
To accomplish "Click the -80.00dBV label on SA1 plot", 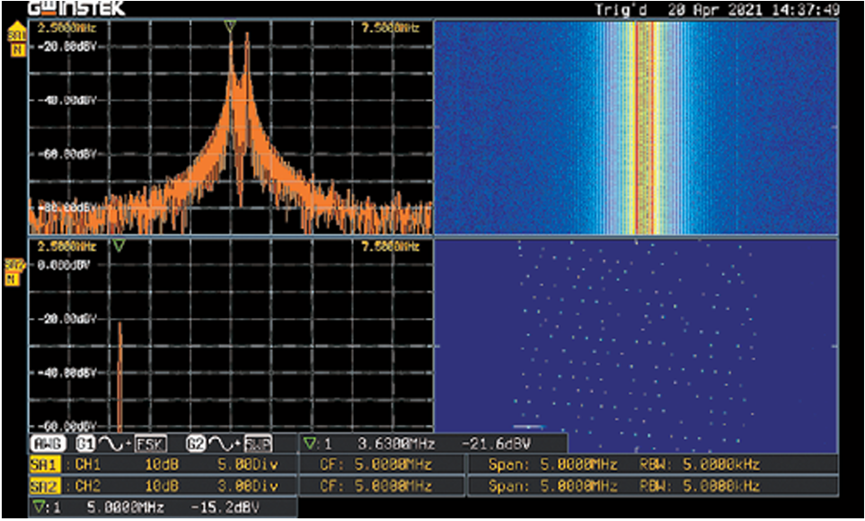I will pos(67,208).
